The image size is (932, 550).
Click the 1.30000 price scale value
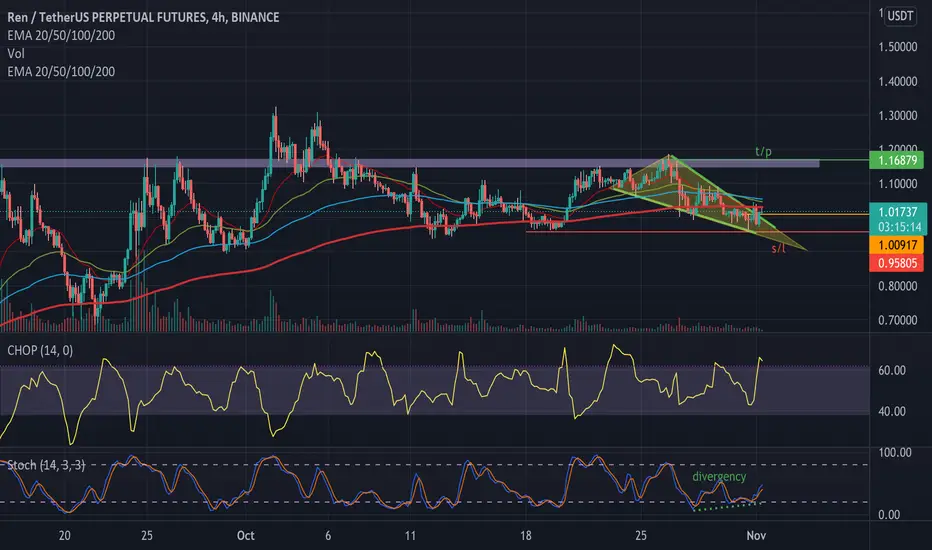click(898, 115)
